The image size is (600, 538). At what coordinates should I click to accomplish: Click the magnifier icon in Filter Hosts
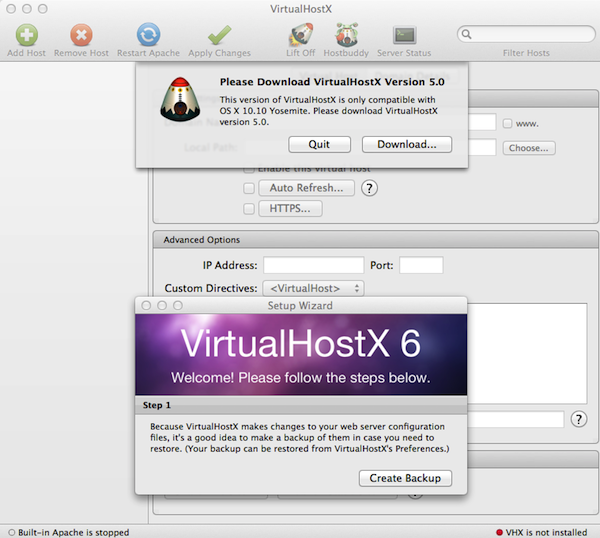(466, 34)
